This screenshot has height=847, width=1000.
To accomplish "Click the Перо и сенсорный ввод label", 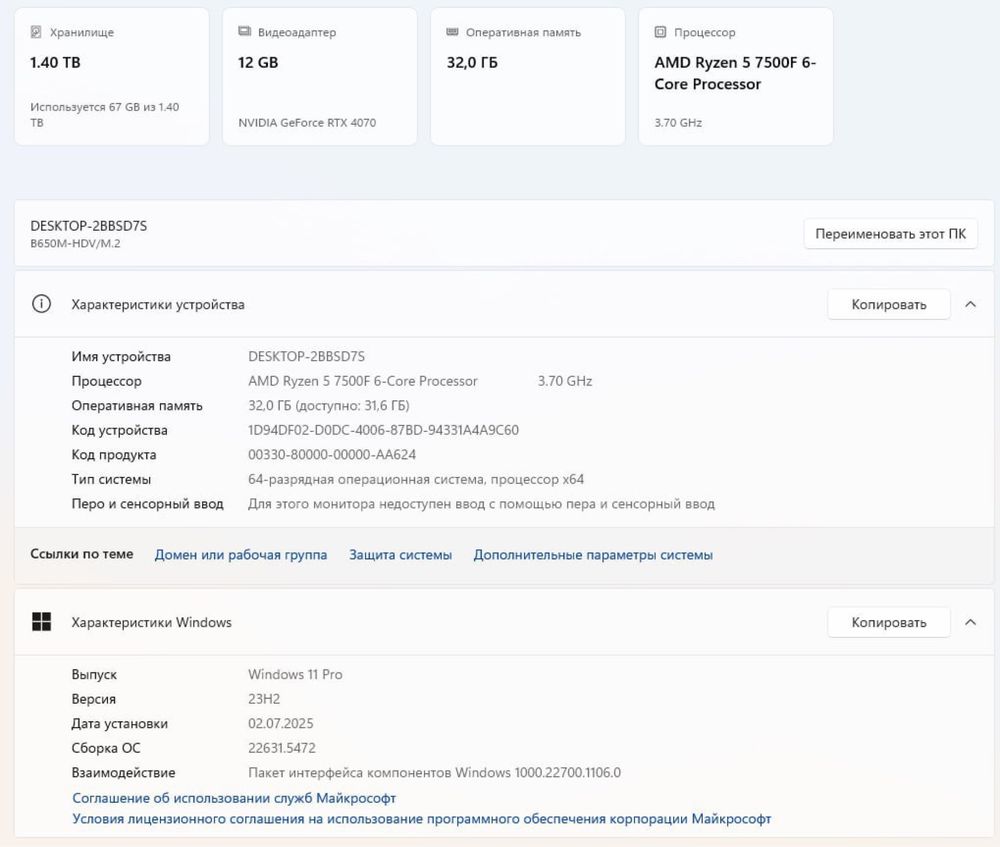I will [147, 504].
